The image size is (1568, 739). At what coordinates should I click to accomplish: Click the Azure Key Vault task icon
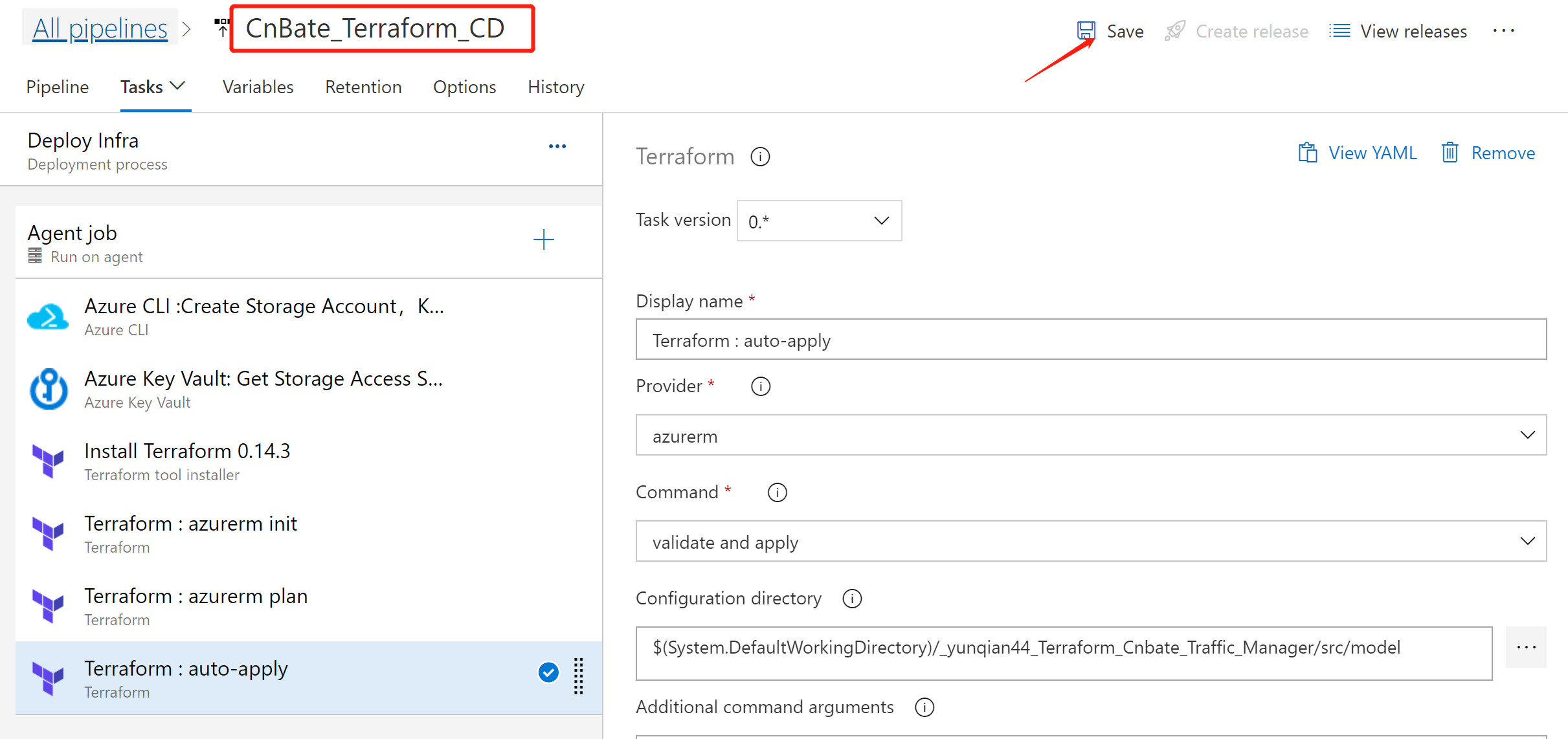(49, 389)
